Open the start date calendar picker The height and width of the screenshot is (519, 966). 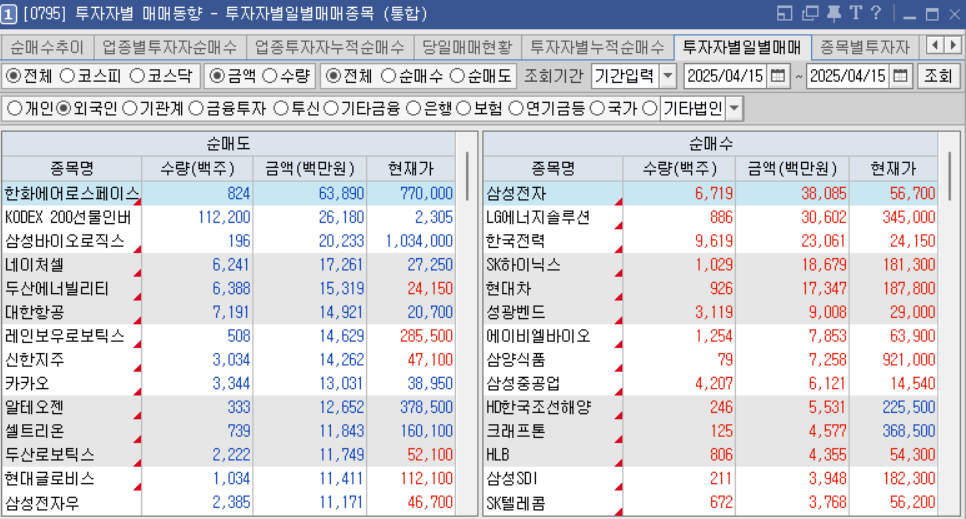tap(778, 76)
